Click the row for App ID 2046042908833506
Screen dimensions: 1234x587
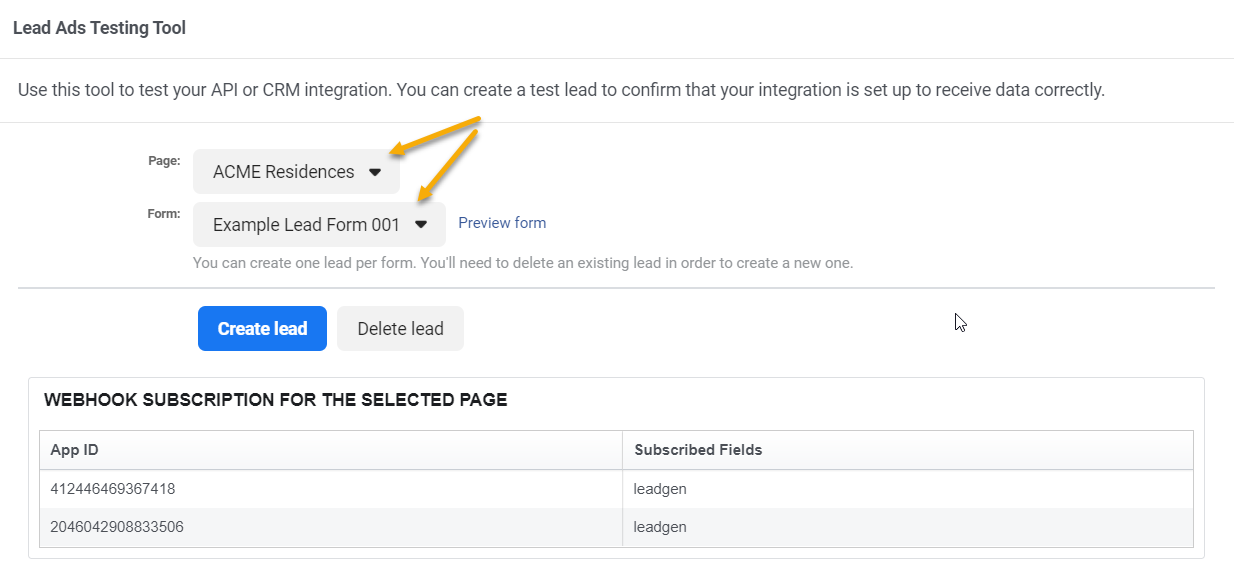pos(119,526)
